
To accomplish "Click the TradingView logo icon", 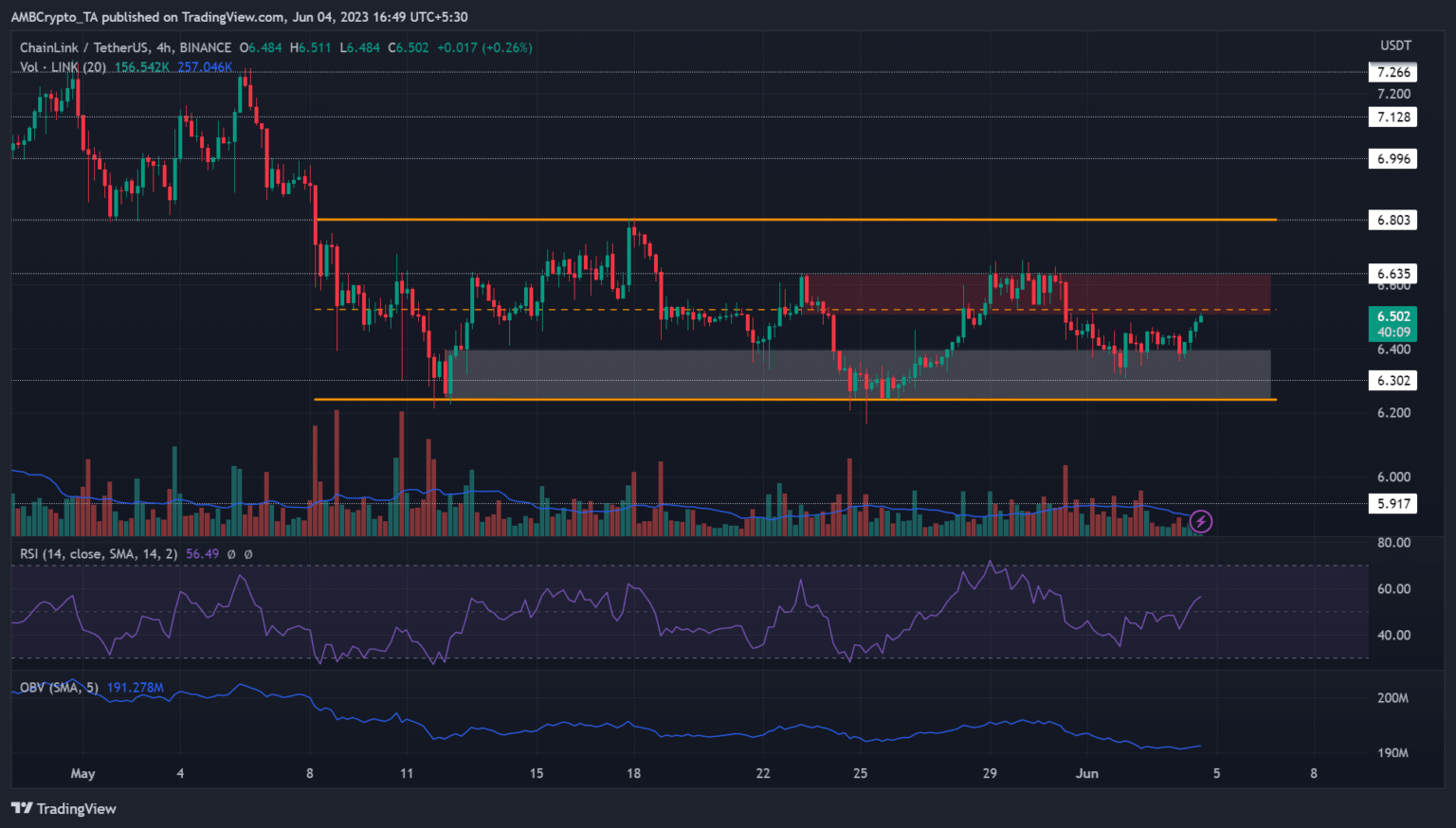I will (22, 808).
